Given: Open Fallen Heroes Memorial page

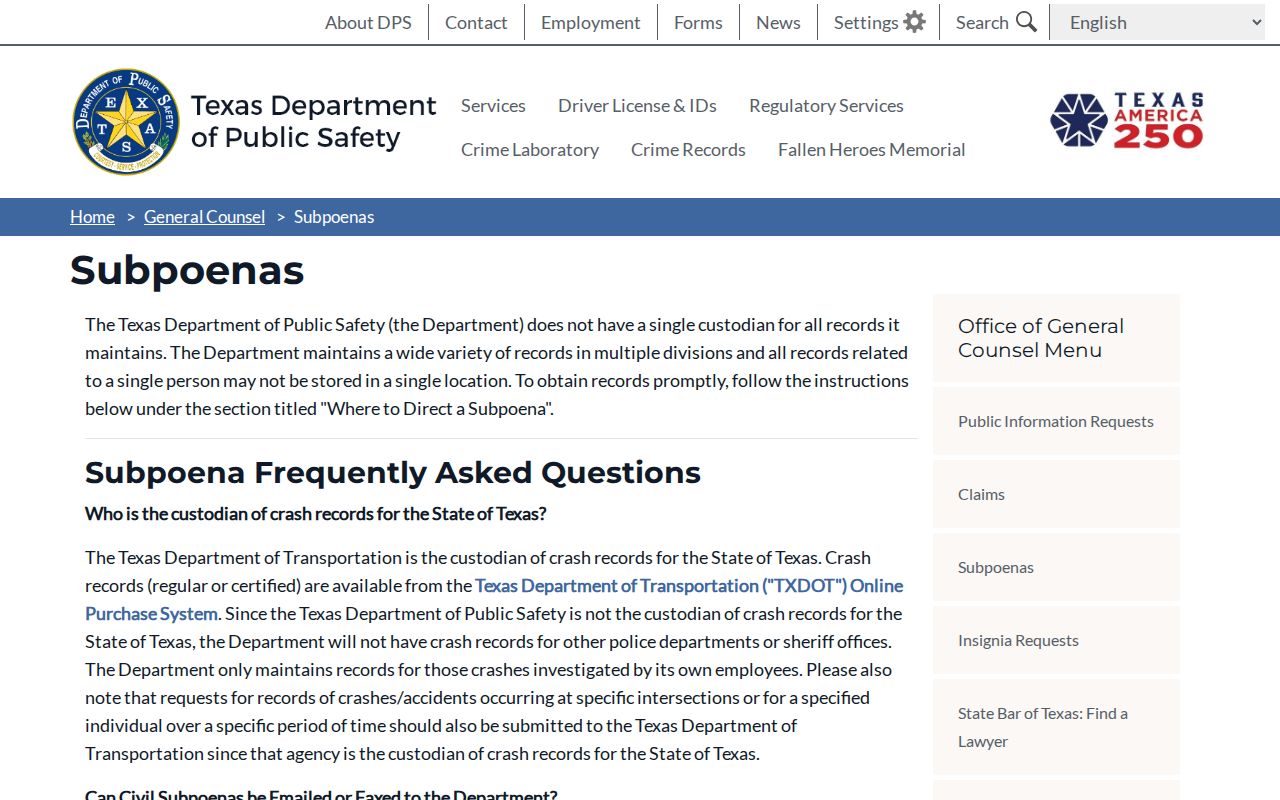Looking at the screenshot, I should 872,149.
